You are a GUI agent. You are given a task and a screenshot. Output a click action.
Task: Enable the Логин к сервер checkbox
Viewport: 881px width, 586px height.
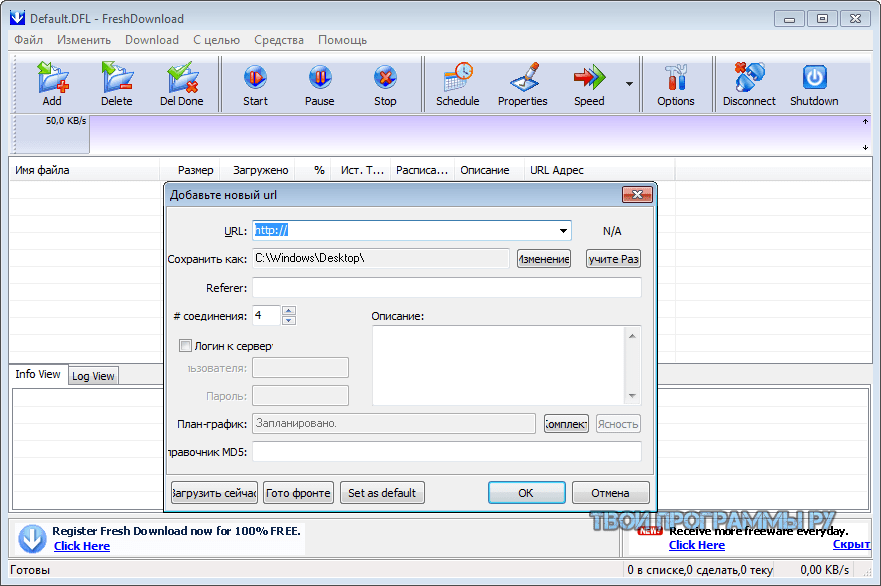(x=185, y=346)
